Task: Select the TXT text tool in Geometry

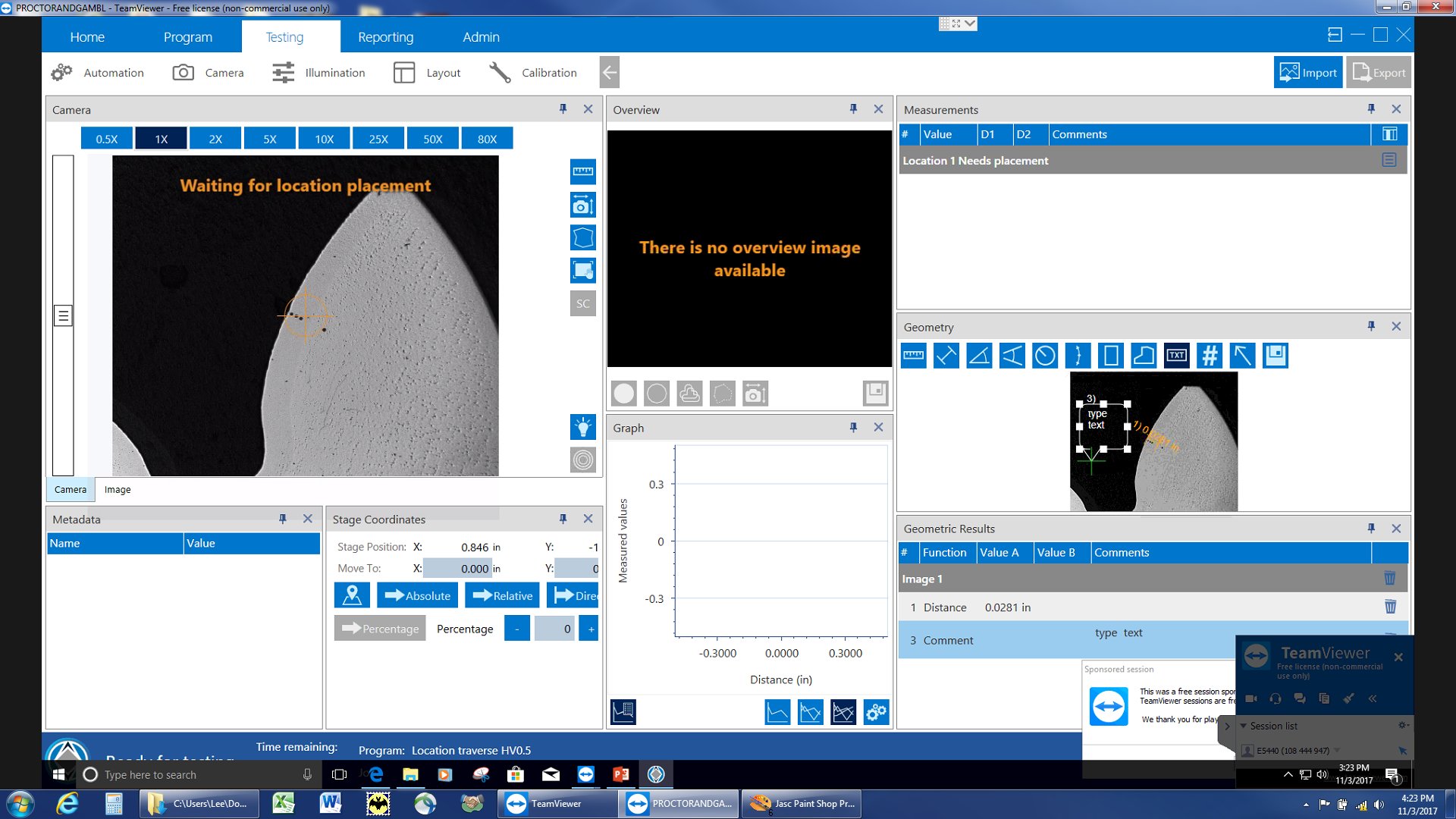Action: (1177, 355)
